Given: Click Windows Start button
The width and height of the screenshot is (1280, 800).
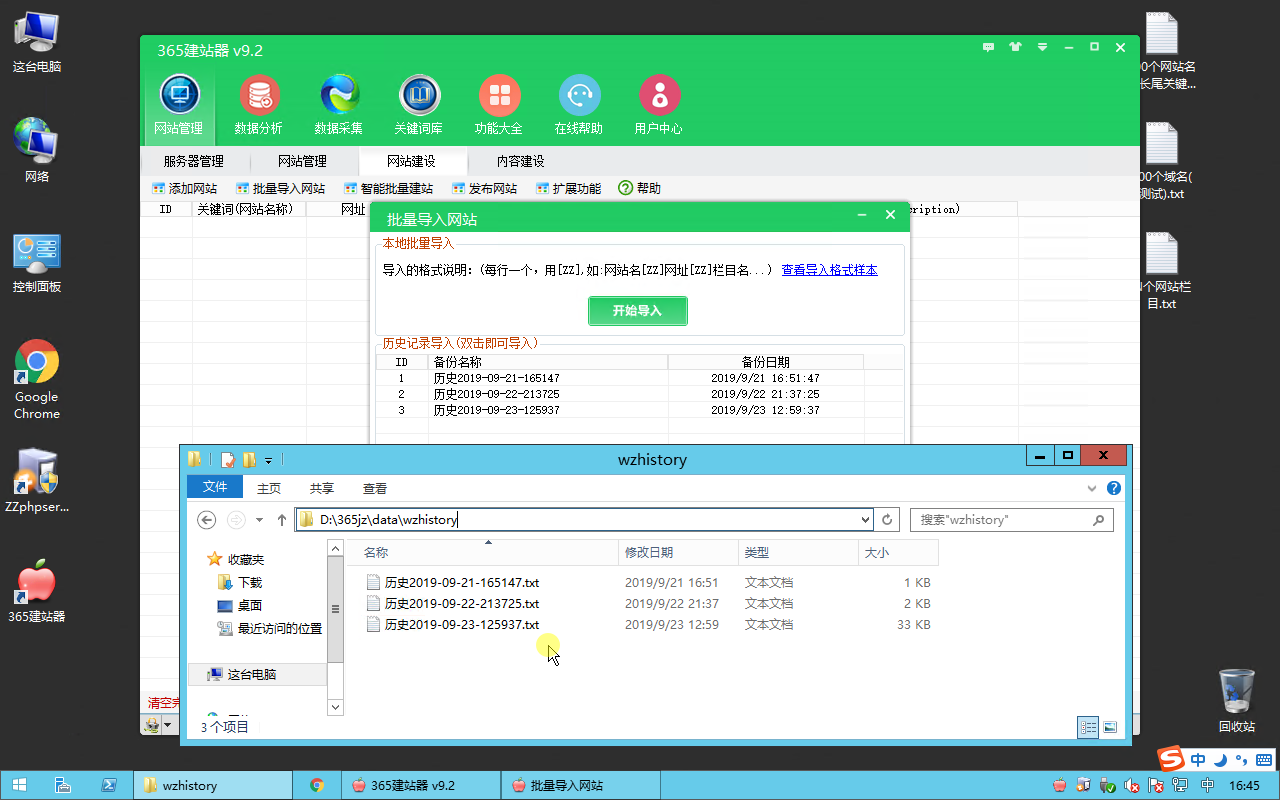Looking at the screenshot, I should [x=19, y=785].
